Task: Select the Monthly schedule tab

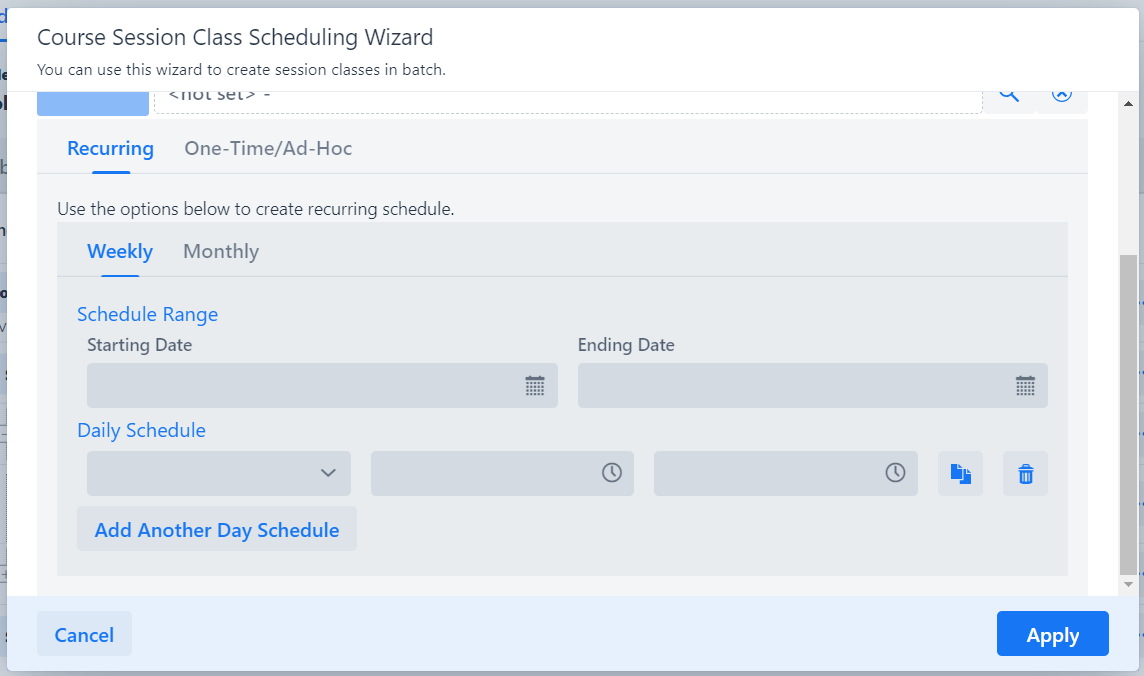Action: 221,251
